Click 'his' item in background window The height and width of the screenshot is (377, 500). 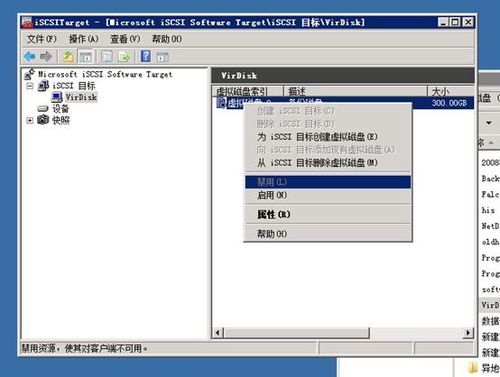coord(488,210)
